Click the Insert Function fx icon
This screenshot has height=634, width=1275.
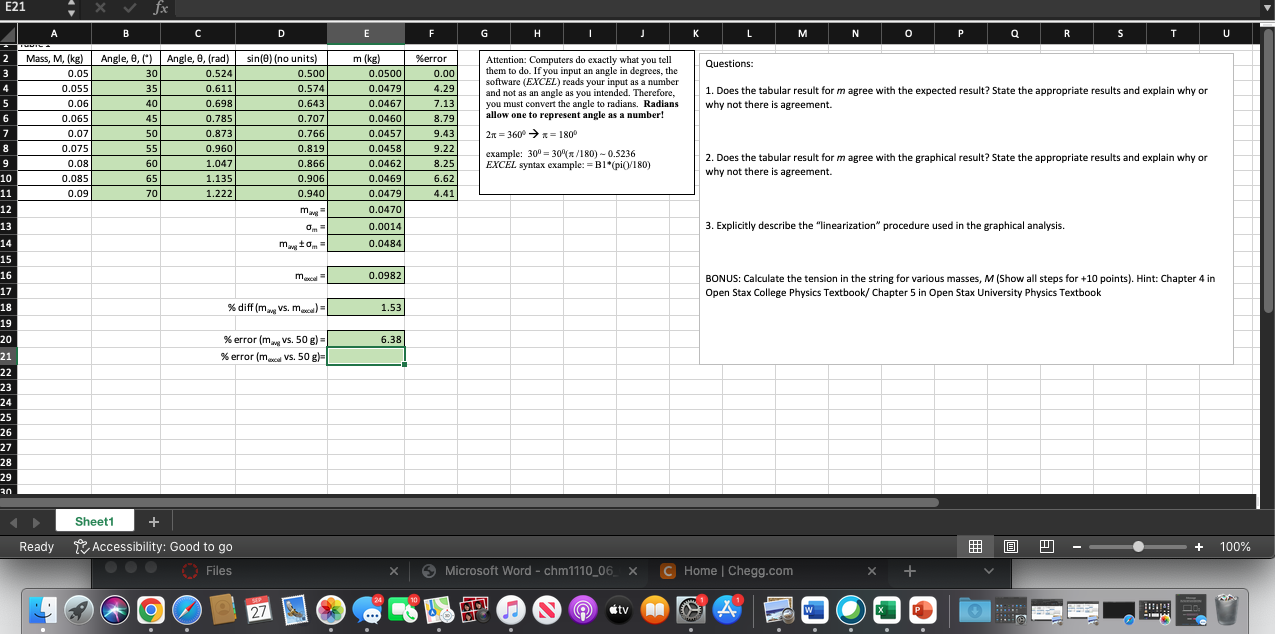click(159, 8)
